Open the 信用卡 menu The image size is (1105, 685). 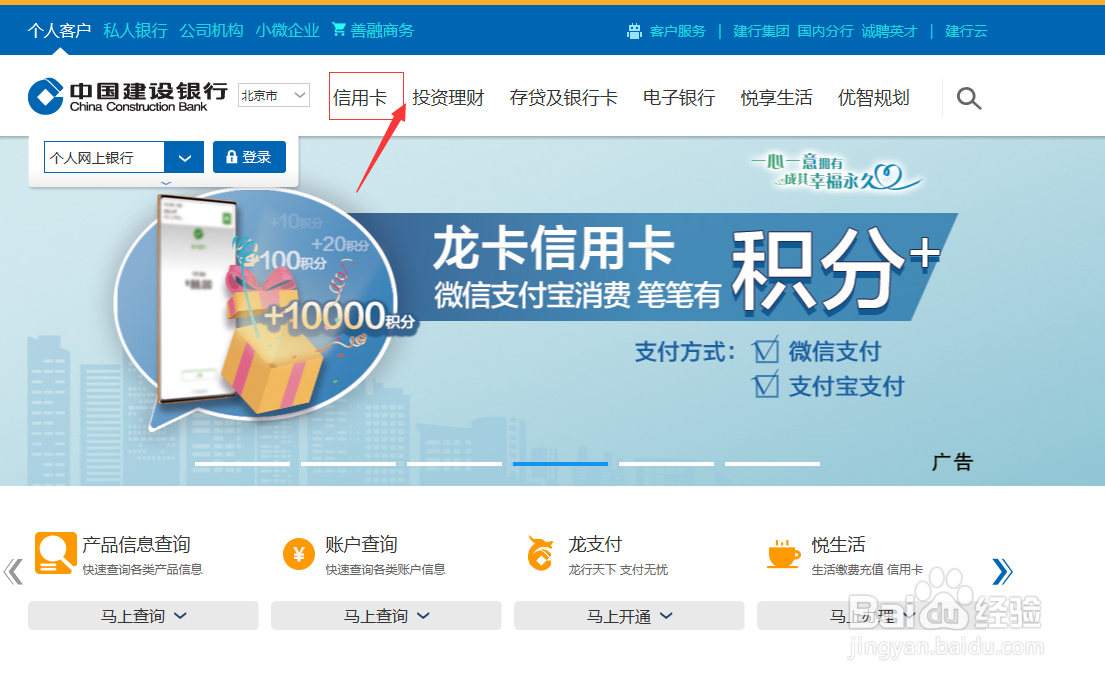pos(360,97)
